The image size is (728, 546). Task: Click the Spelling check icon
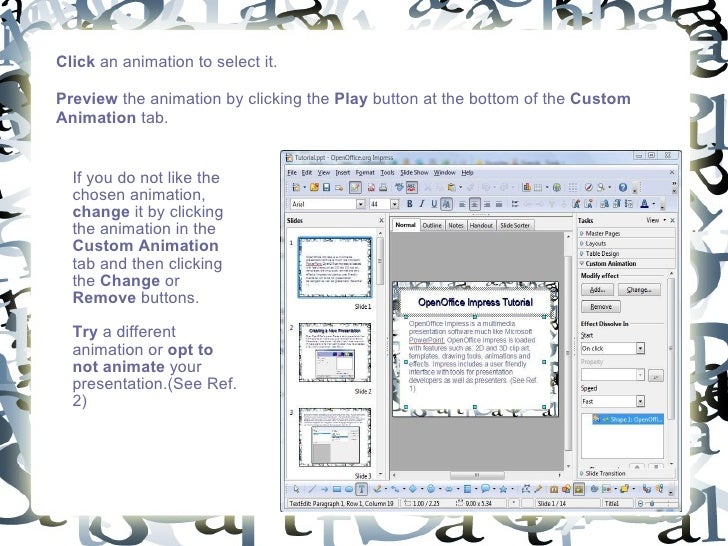tap(399, 188)
